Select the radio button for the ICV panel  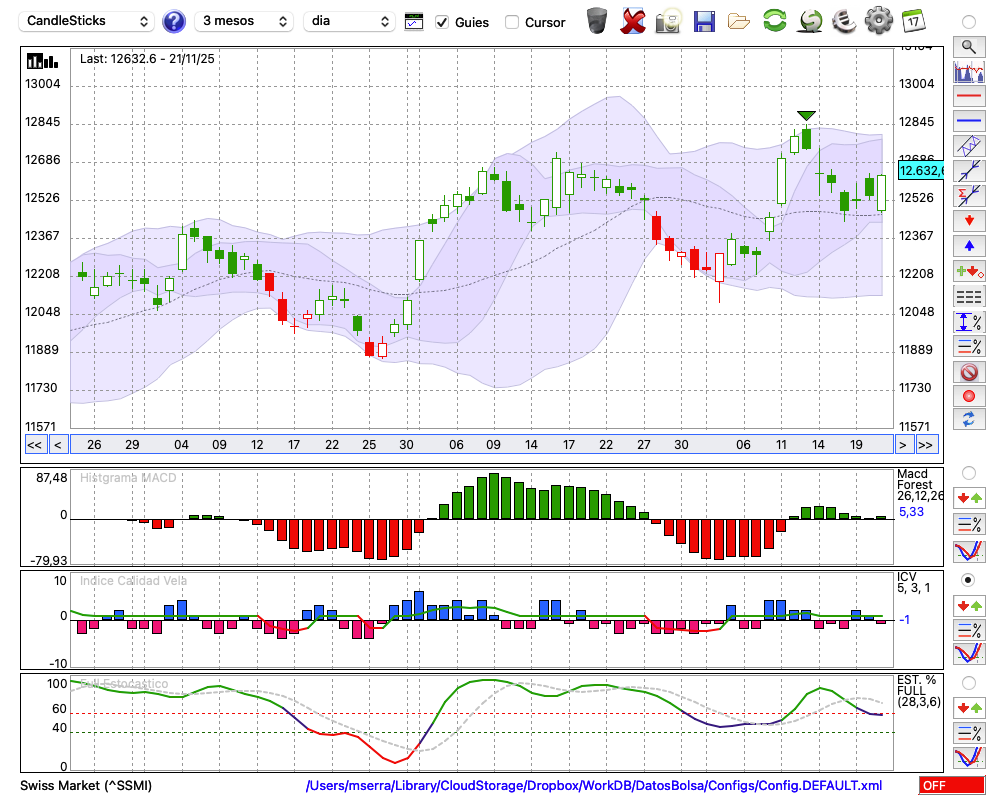(x=968, y=580)
